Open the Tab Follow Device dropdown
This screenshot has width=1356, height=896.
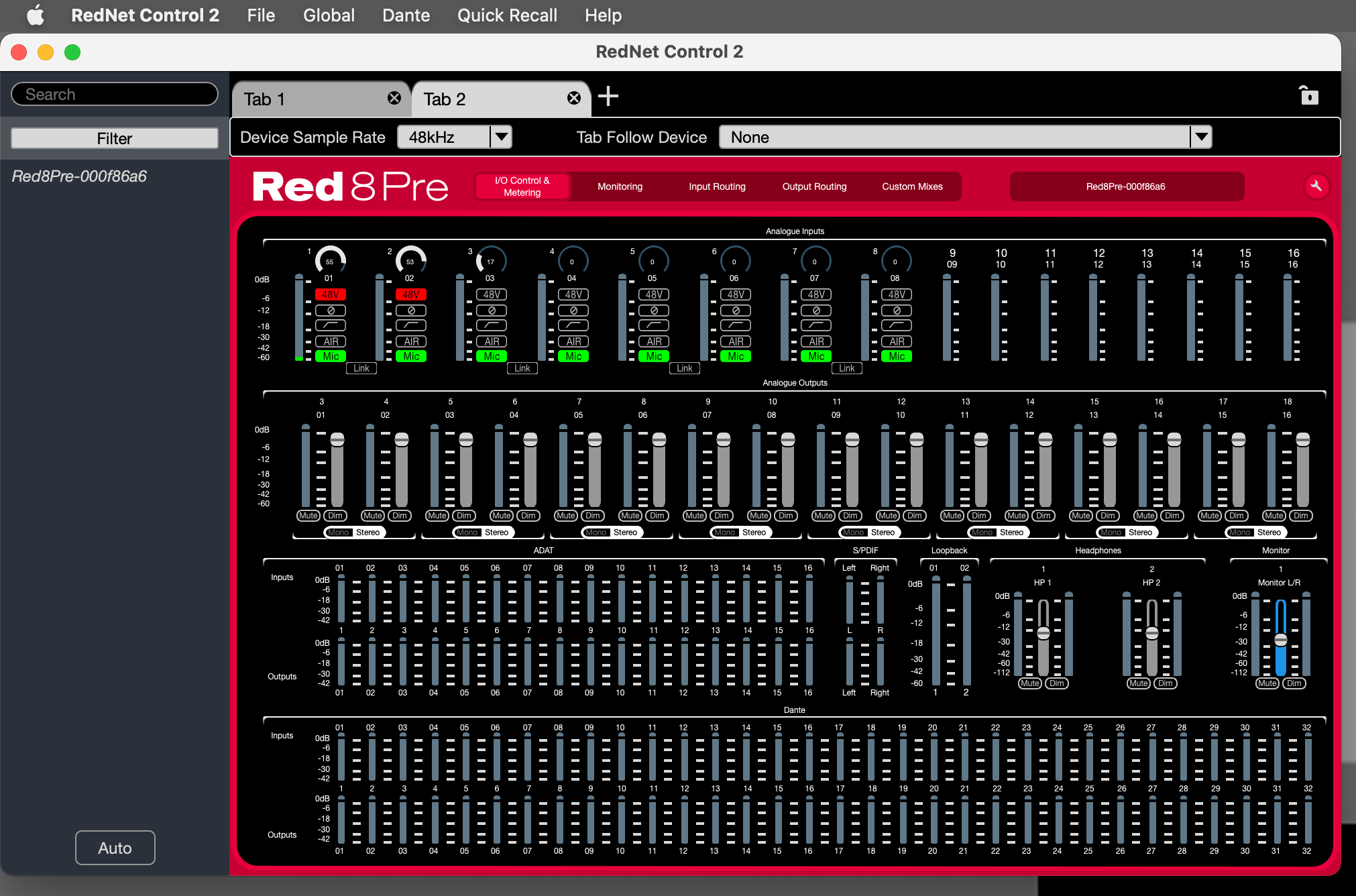(x=966, y=137)
